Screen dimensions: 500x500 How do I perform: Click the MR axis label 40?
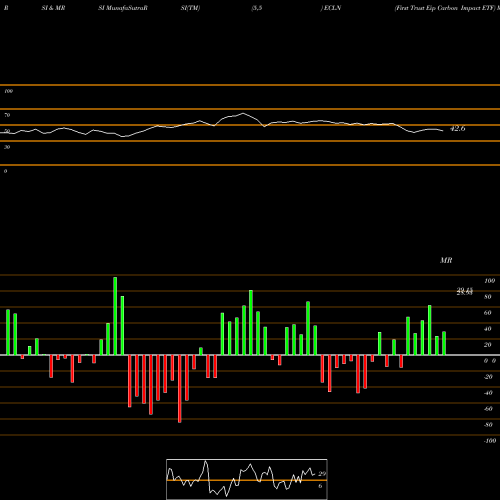(487, 329)
